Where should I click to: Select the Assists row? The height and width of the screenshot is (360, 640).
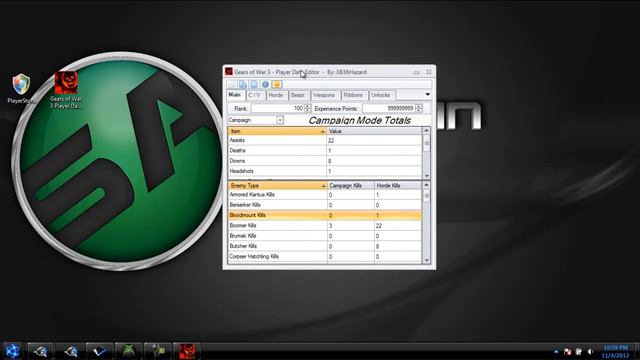point(325,140)
